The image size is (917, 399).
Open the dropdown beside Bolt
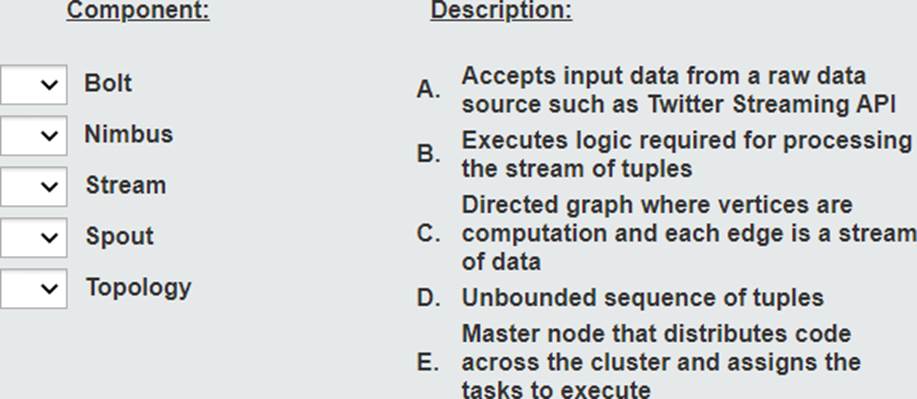point(33,85)
